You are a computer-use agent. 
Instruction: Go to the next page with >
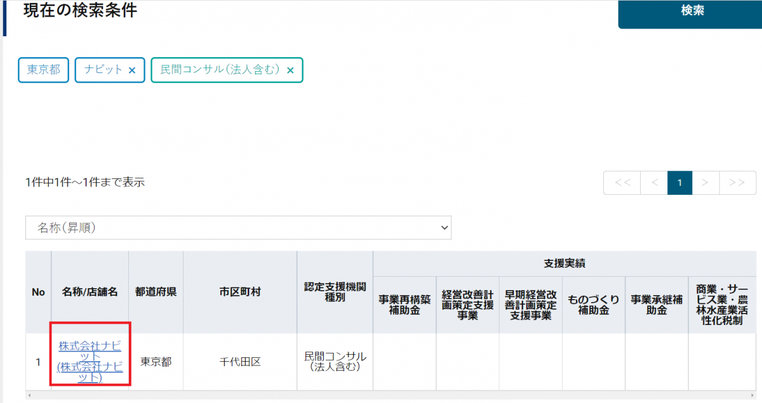(705, 183)
